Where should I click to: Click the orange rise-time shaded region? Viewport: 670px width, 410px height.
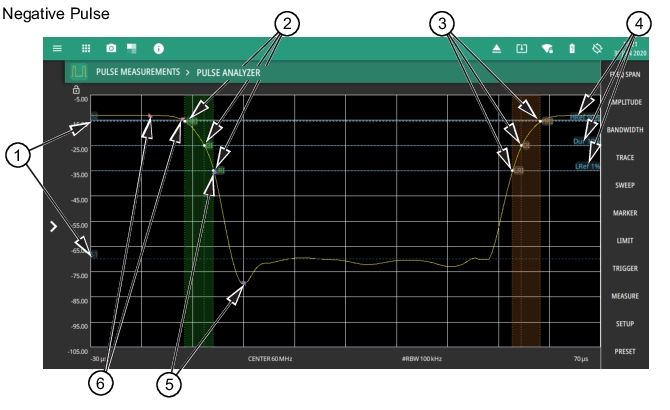coord(526,221)
